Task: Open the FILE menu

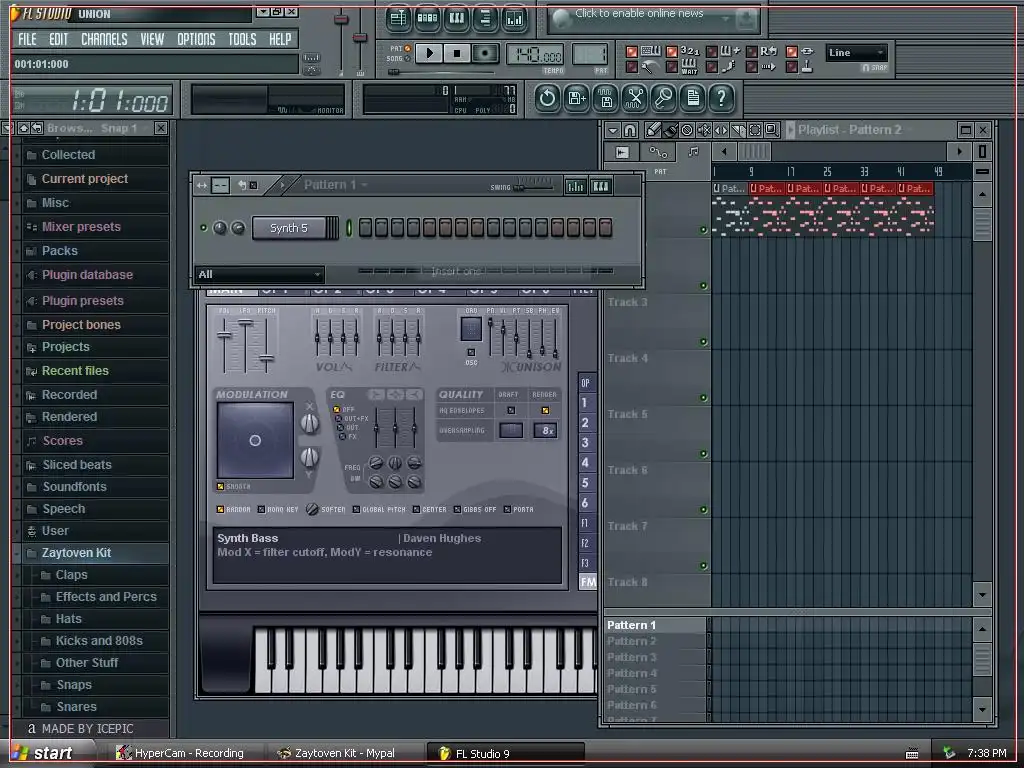Action: (27, 39)
